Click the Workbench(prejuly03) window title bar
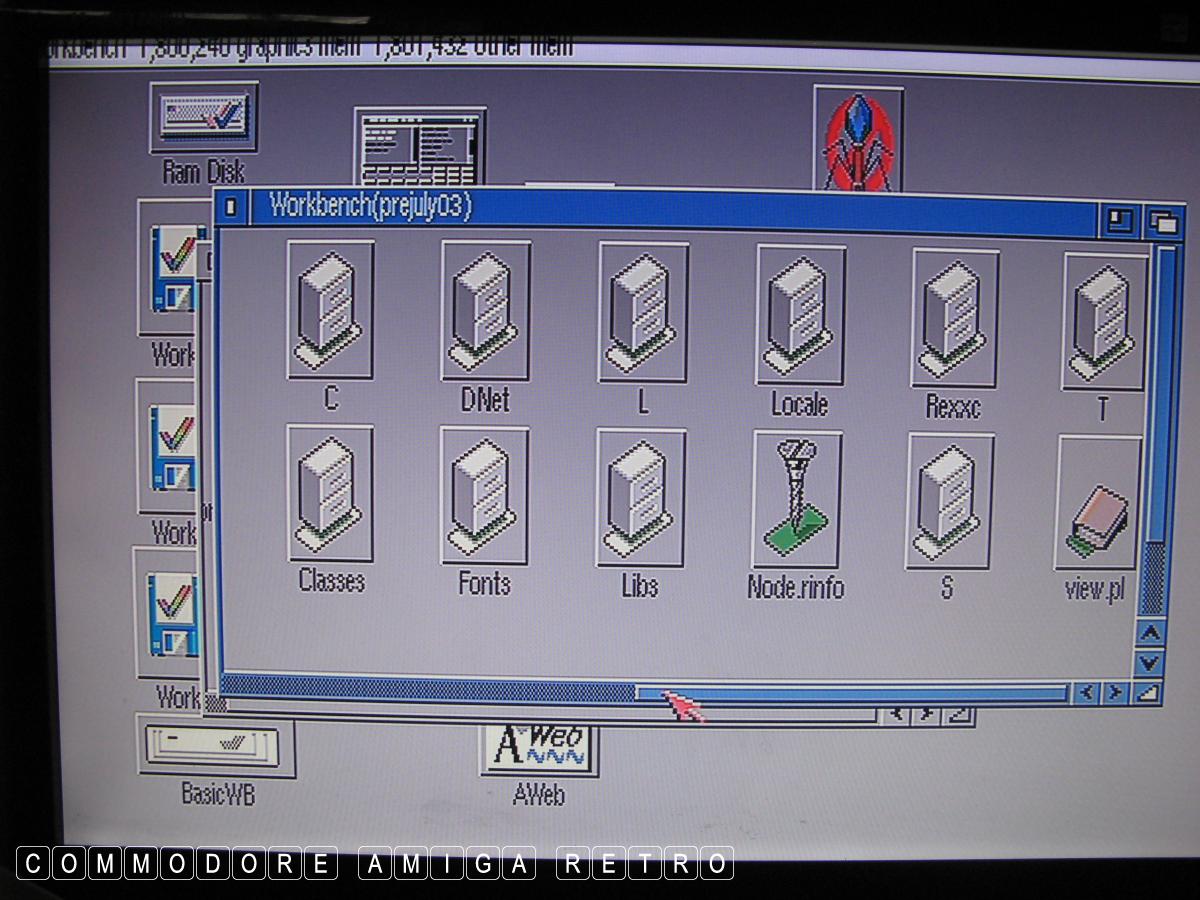Image resolution: width=1200 pixels, height=900 pixels. coord(700,209)
